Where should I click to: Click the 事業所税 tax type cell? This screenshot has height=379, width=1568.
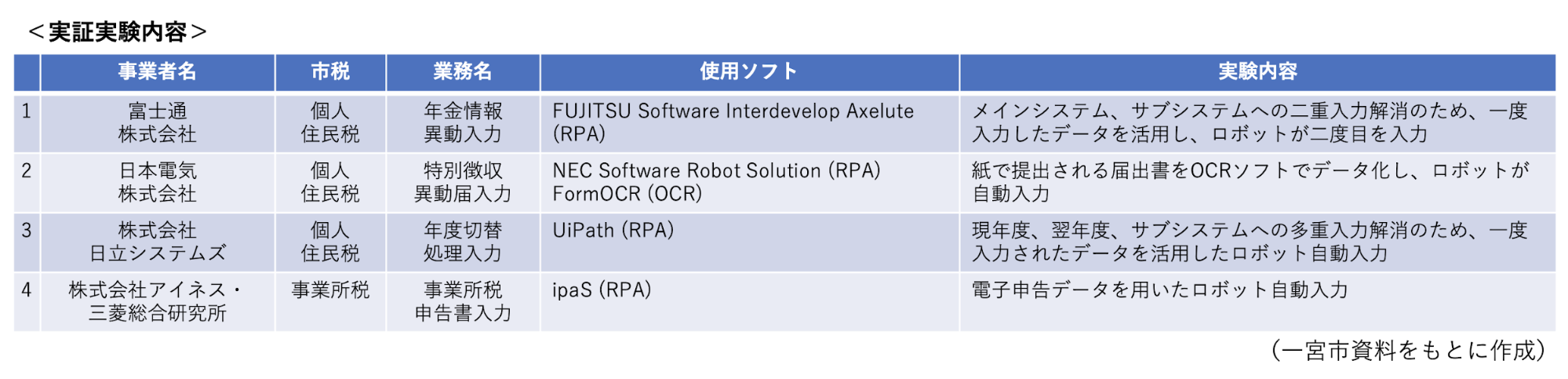click(330, 302)
